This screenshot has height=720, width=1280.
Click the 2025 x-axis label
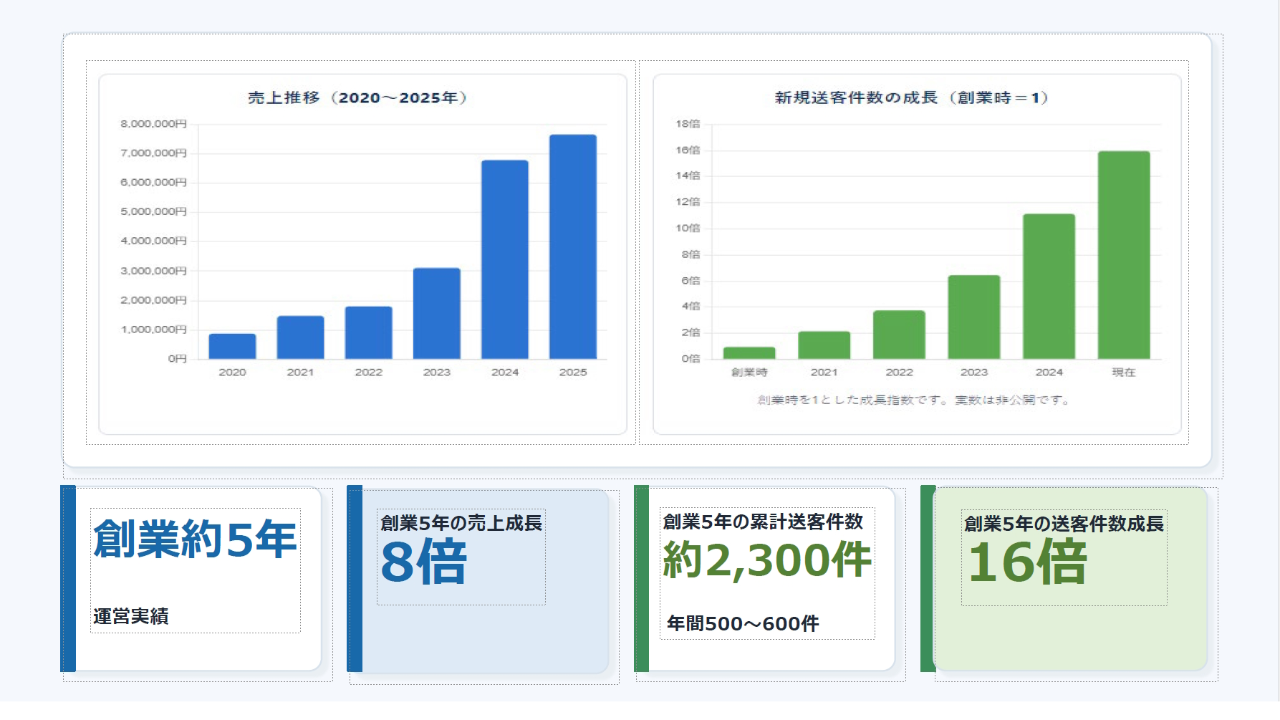[574, 372]
